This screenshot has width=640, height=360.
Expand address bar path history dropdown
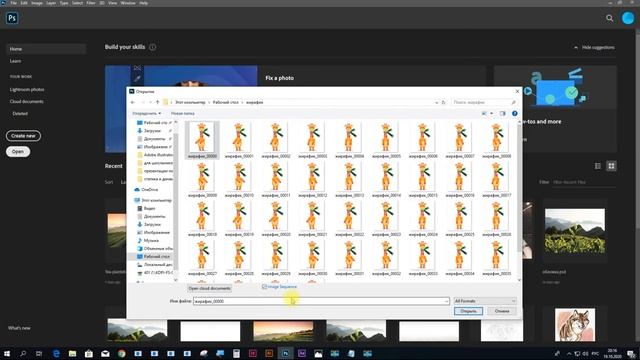436,102
